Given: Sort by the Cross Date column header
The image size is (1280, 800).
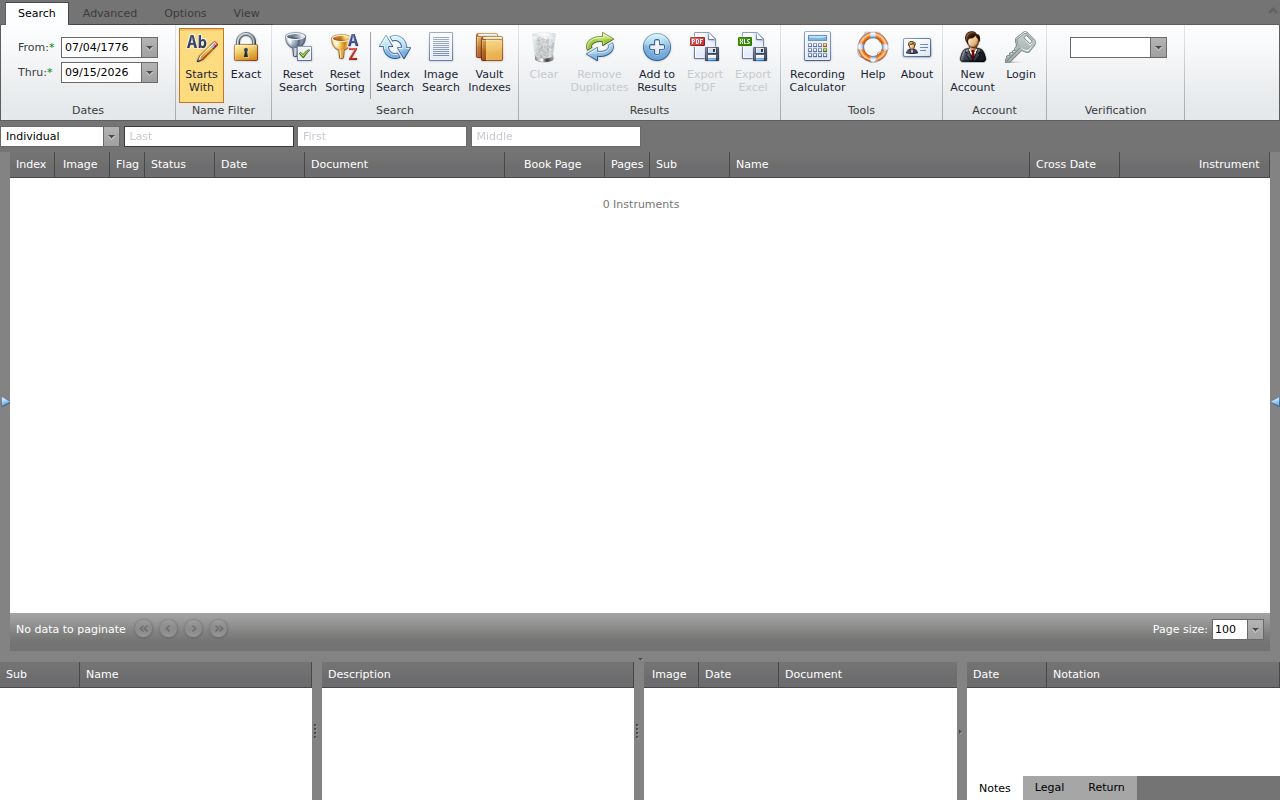Looking at the screenshot, I should 1074,164.
